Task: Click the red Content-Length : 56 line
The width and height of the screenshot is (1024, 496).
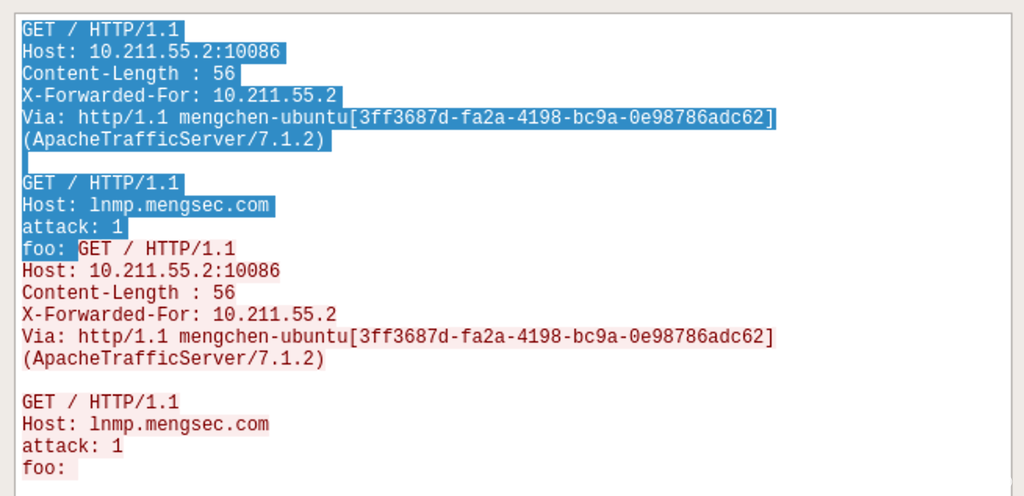Action: (129, 293)
